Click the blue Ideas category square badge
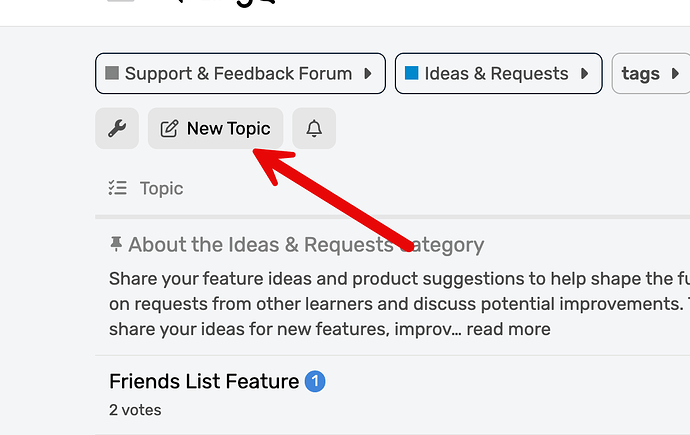 [x=411, y=73]
